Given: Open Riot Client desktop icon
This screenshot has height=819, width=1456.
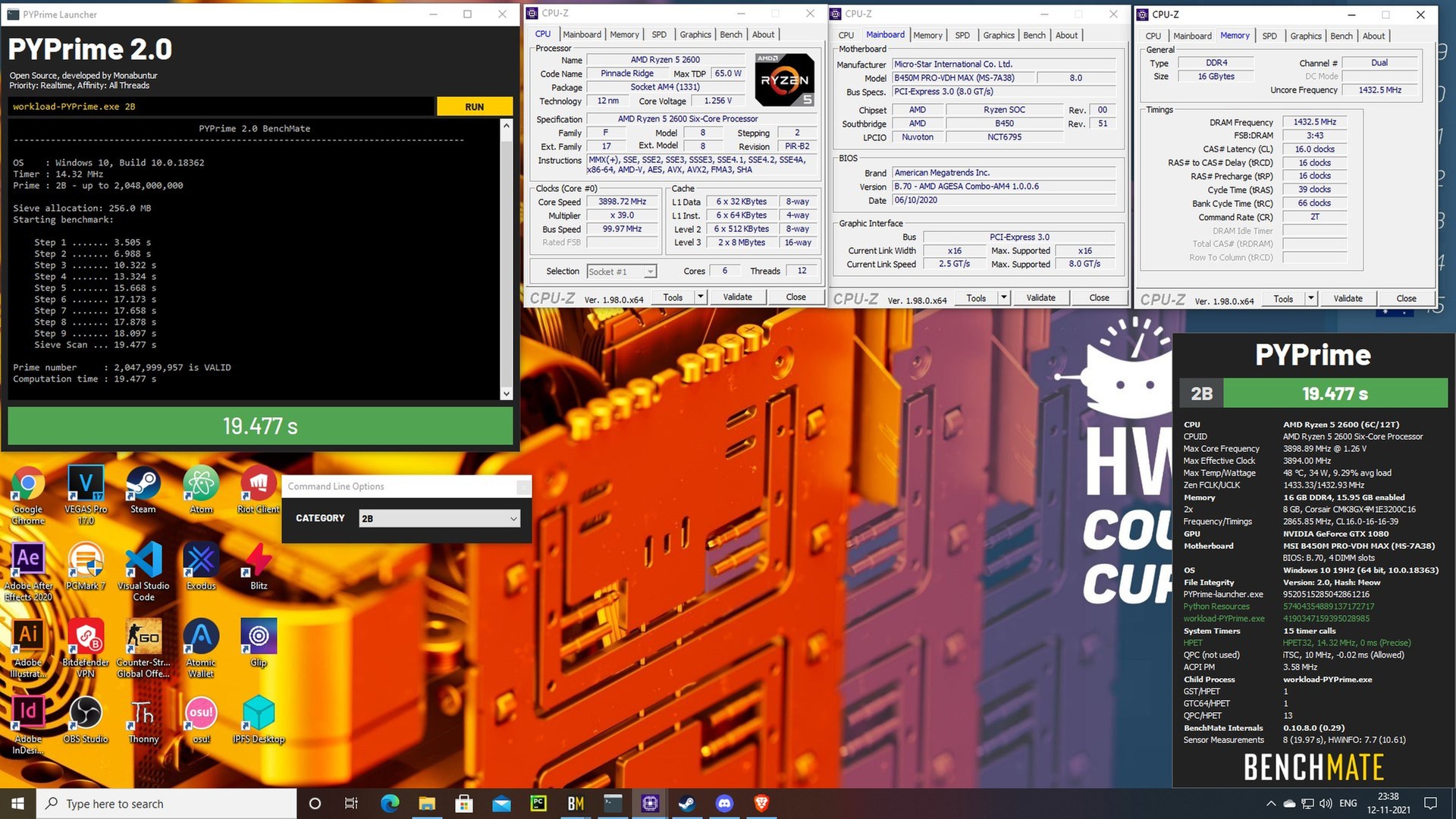Looking at the screenshot, I should 259,490.
